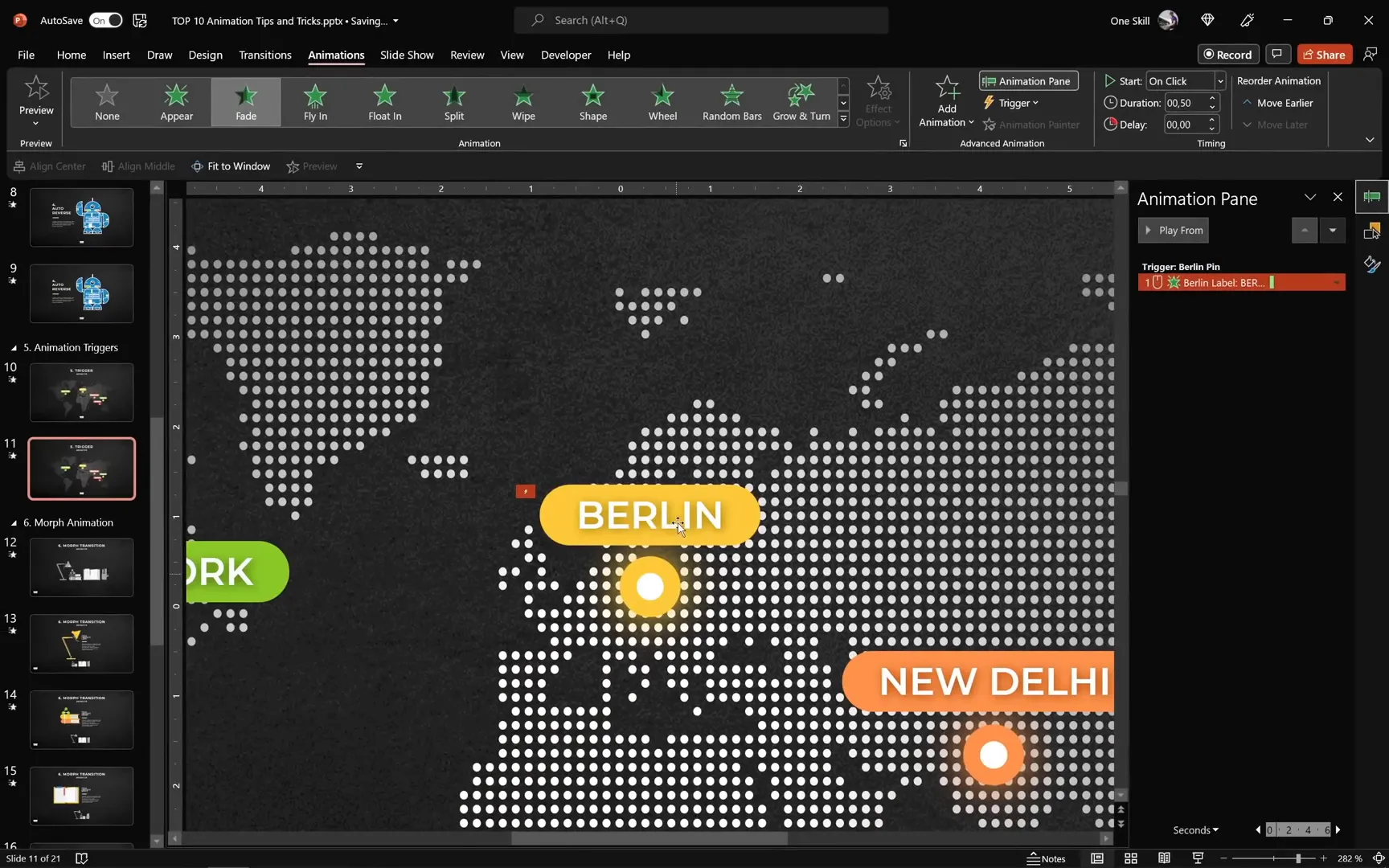This screenshot has width=1389, height=868.
Task: Apply the Wheel animation
Action: tap(662, 102)
